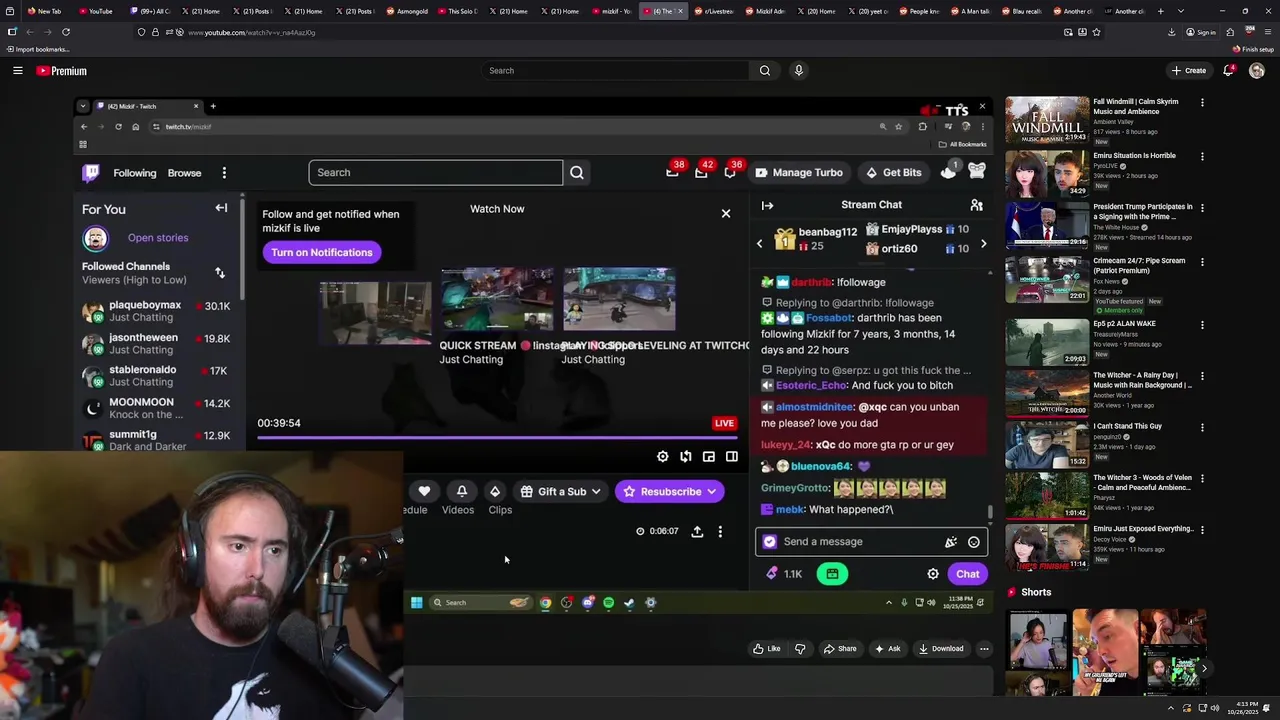
Task: Open Twitch whispers with 36 badge
Action: (x=731, y=172)
